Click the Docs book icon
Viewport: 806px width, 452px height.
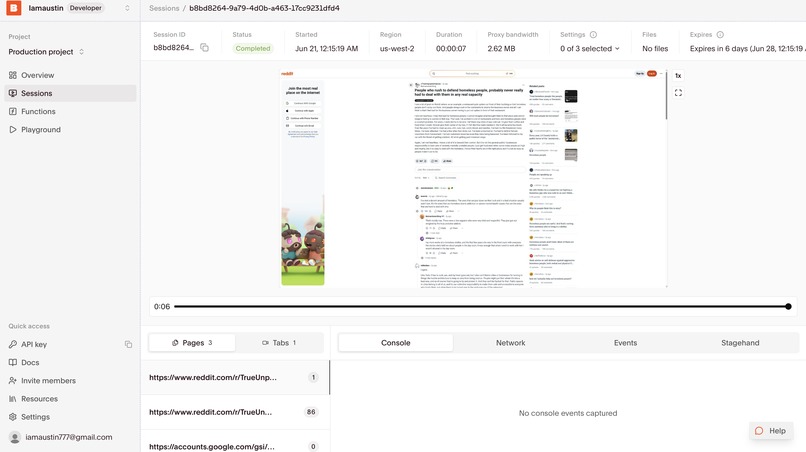pos(13,363)
